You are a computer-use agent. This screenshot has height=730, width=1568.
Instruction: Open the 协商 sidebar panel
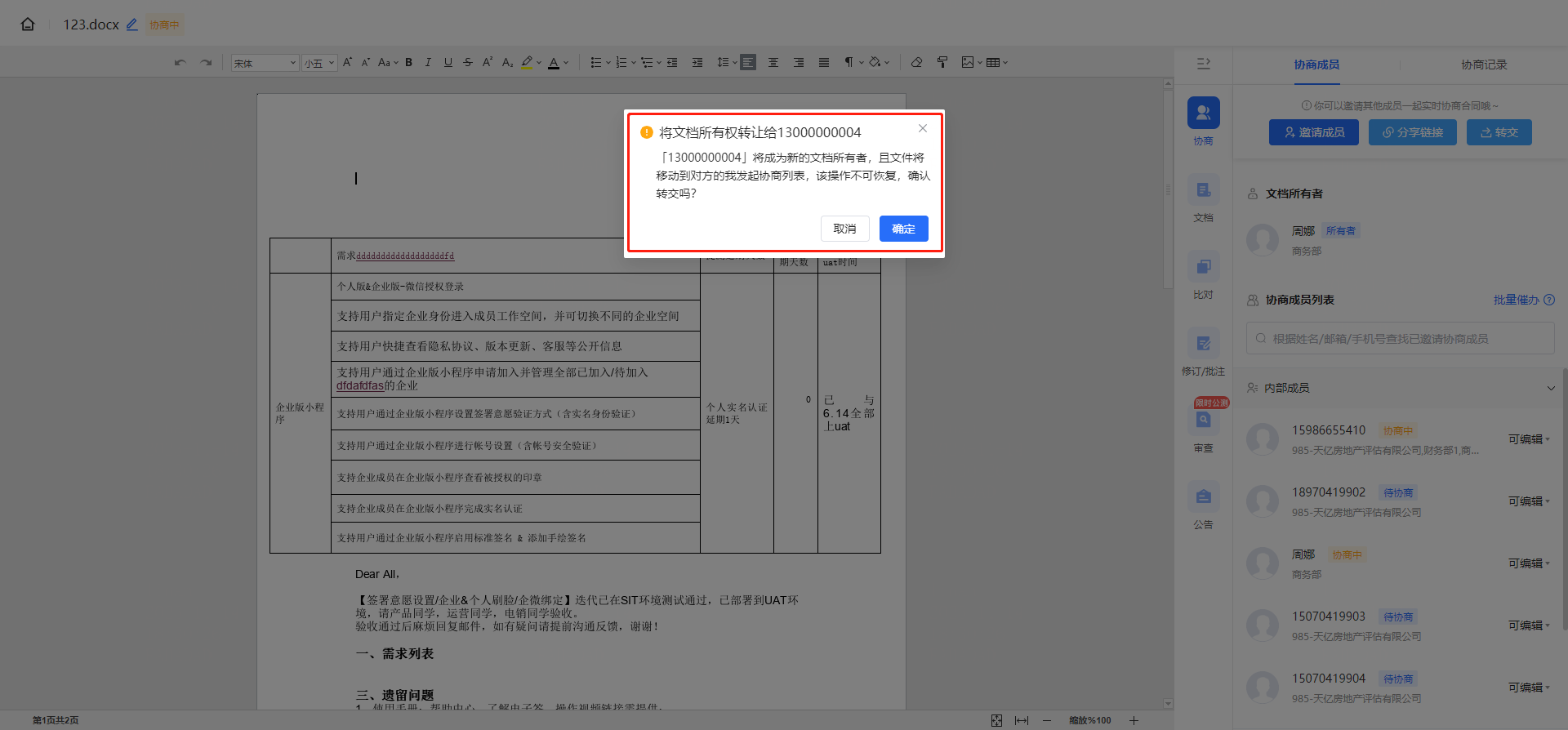coord(1203,122)
